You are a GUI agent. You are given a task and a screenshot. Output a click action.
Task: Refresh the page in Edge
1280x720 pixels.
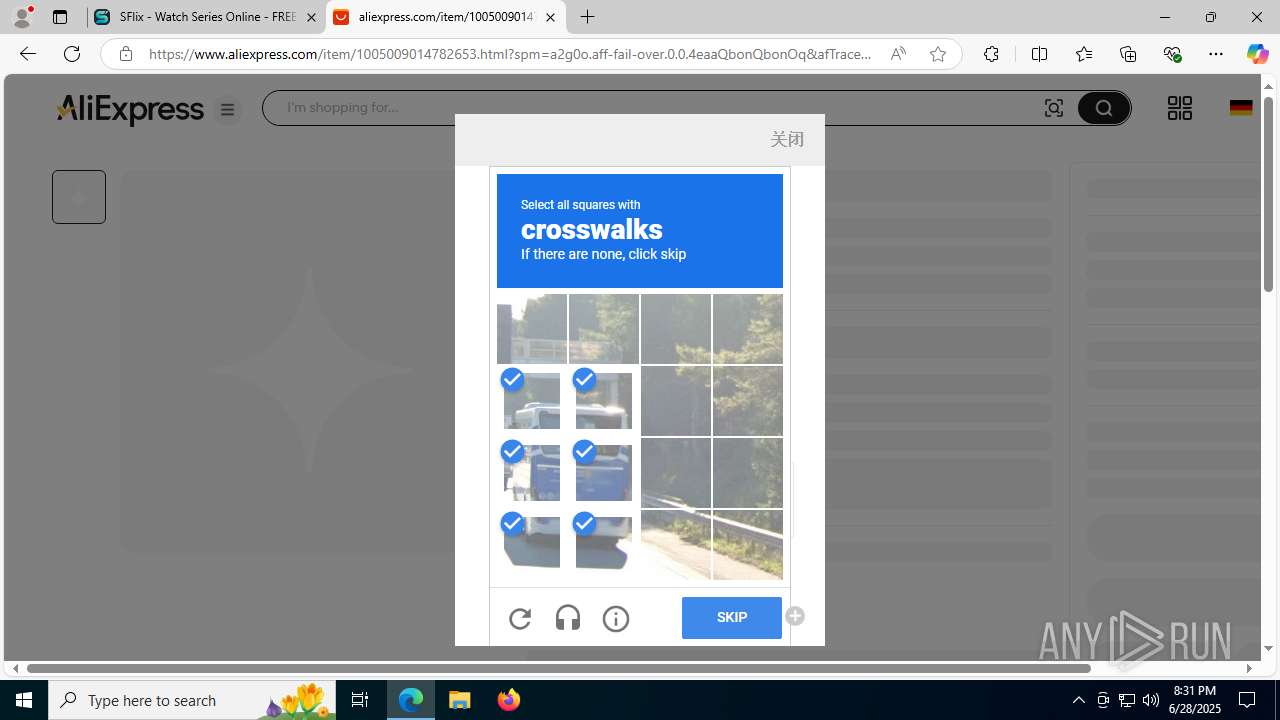72,54
